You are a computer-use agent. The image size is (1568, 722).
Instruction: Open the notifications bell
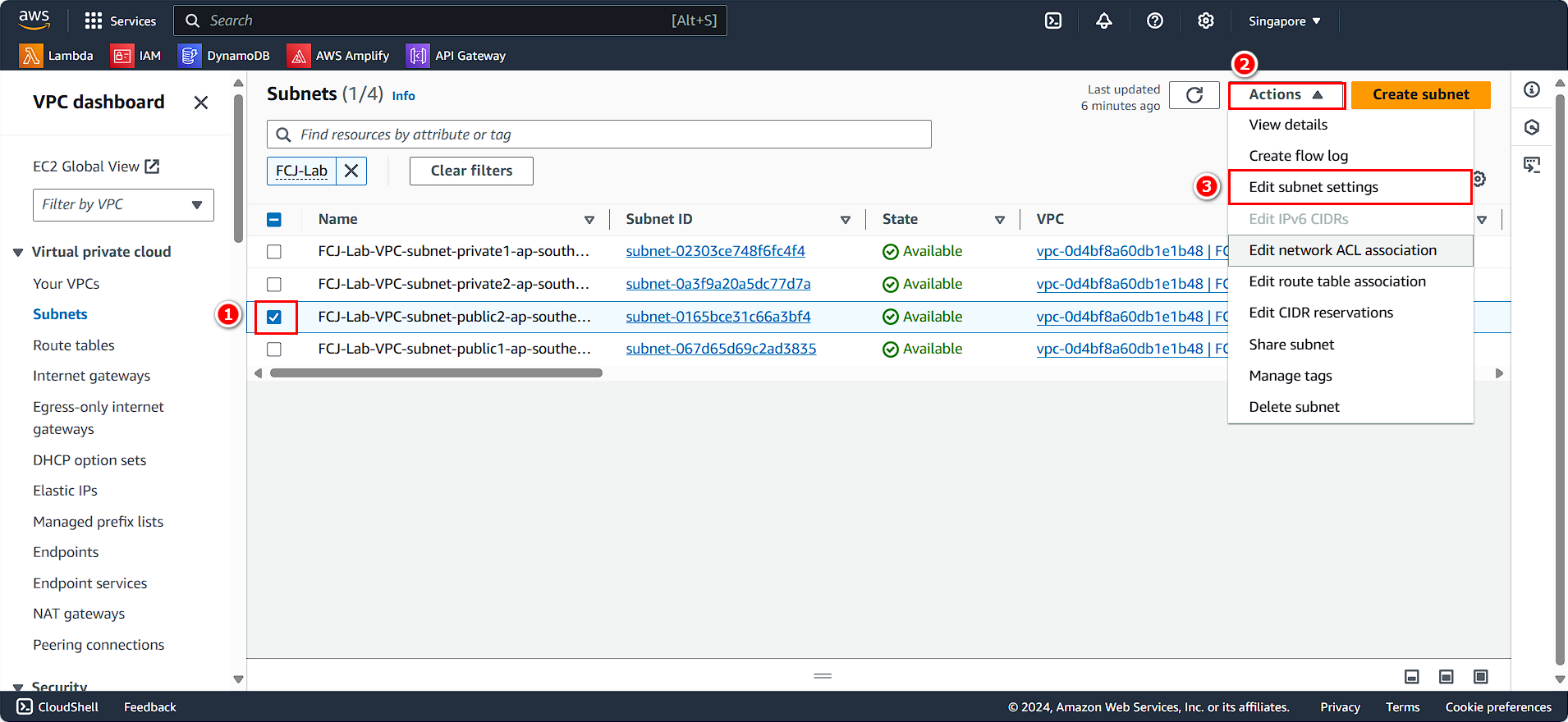(x=1104, y=21)
